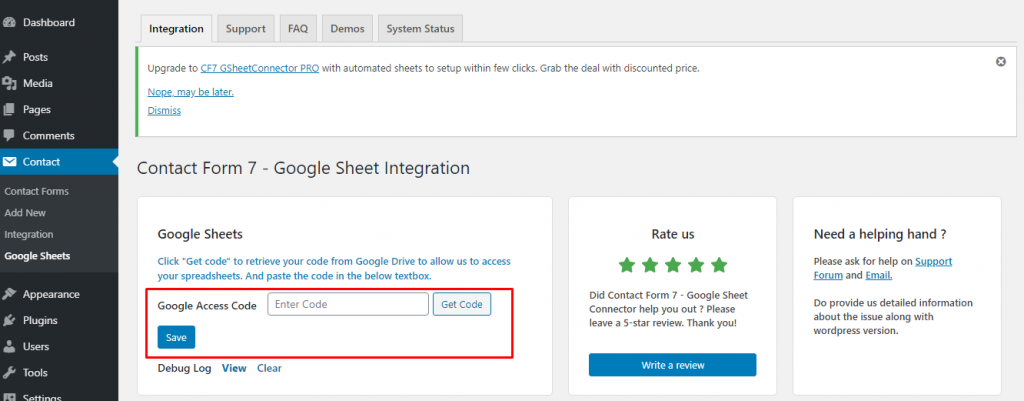This screenshot has height=401, width=1024.
Task: Select the Google Sheets submenu item
Action: [x=37, y=256]
